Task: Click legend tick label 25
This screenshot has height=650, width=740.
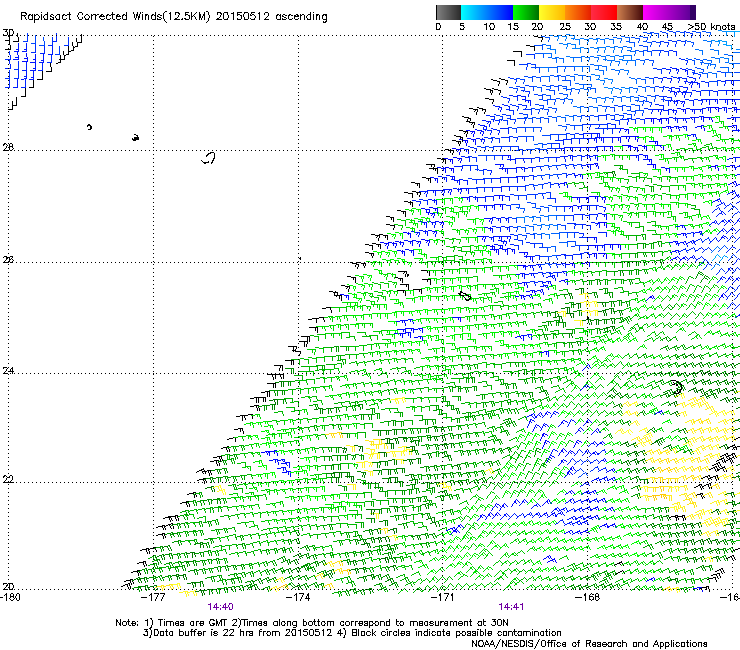Action: [565, 26]
